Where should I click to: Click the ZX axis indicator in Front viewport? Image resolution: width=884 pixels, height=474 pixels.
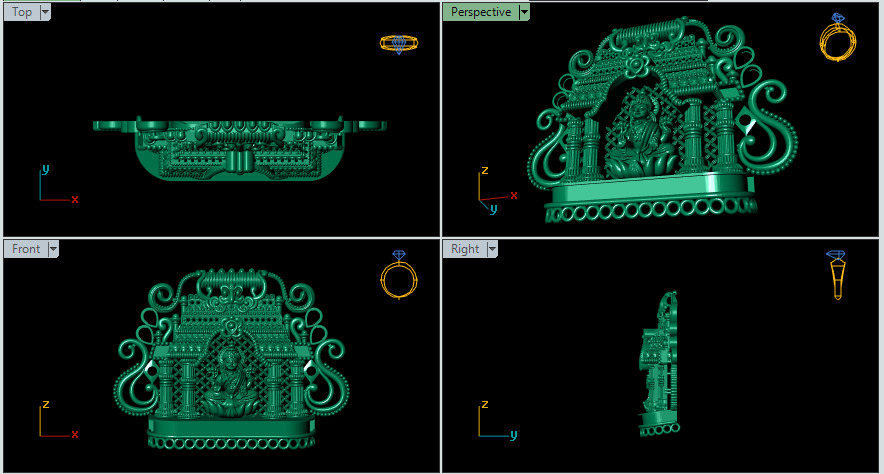59,419
